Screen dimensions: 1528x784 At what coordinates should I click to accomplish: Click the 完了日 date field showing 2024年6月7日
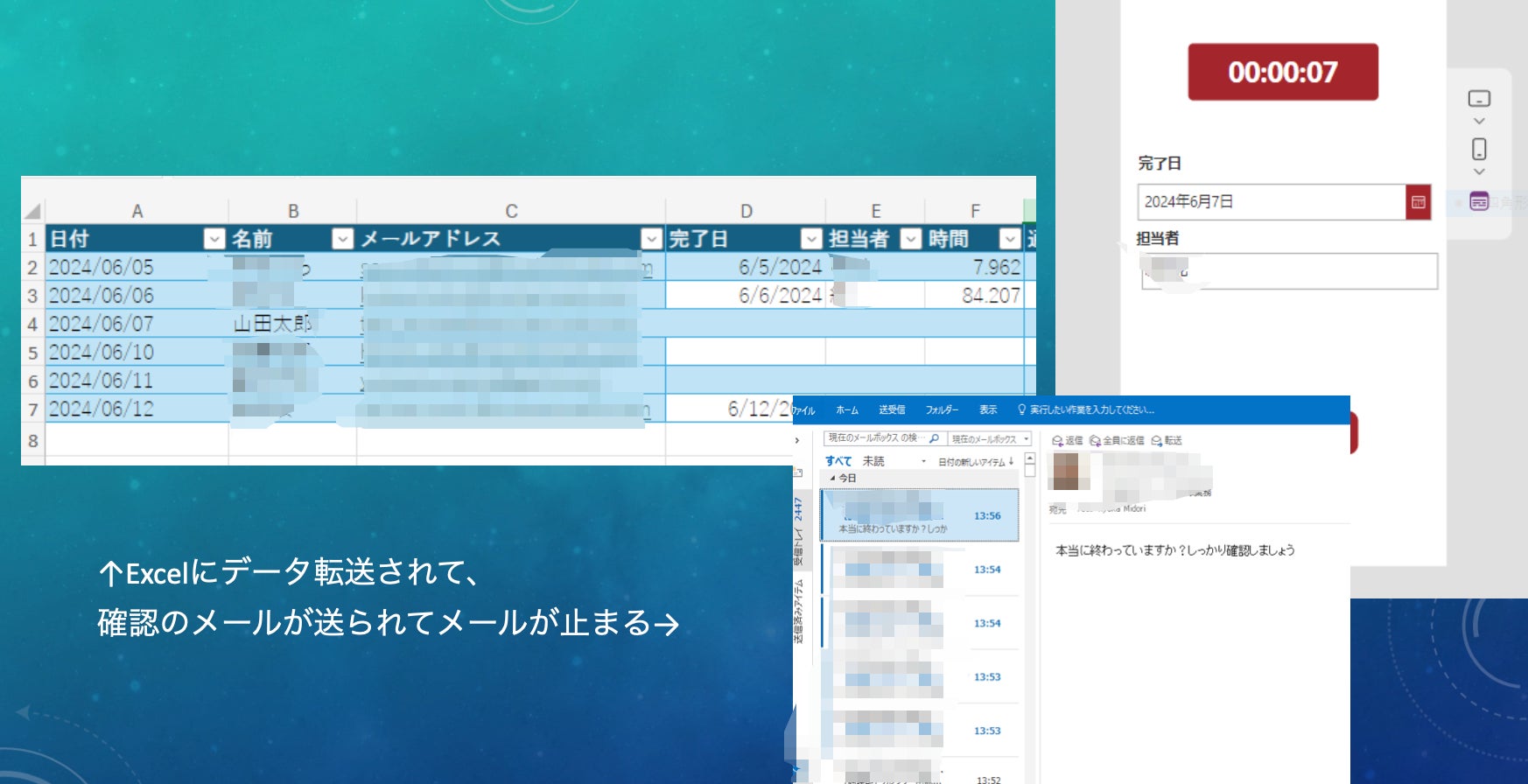[1272, 202]
